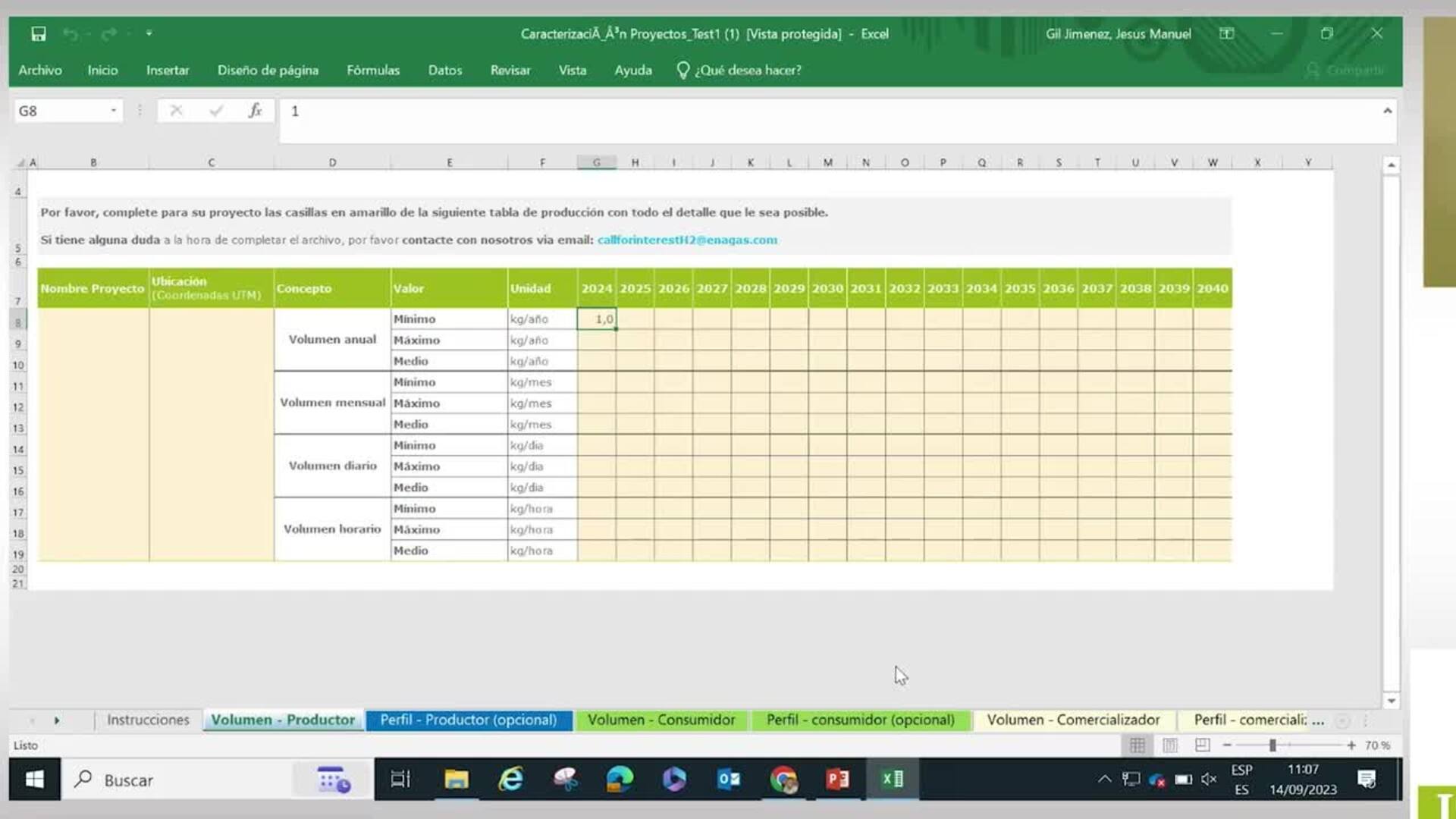Open the Fórmulas ribbon tab
The image size is (1456, 819).
pyautogui.click(x=372, y=70)
